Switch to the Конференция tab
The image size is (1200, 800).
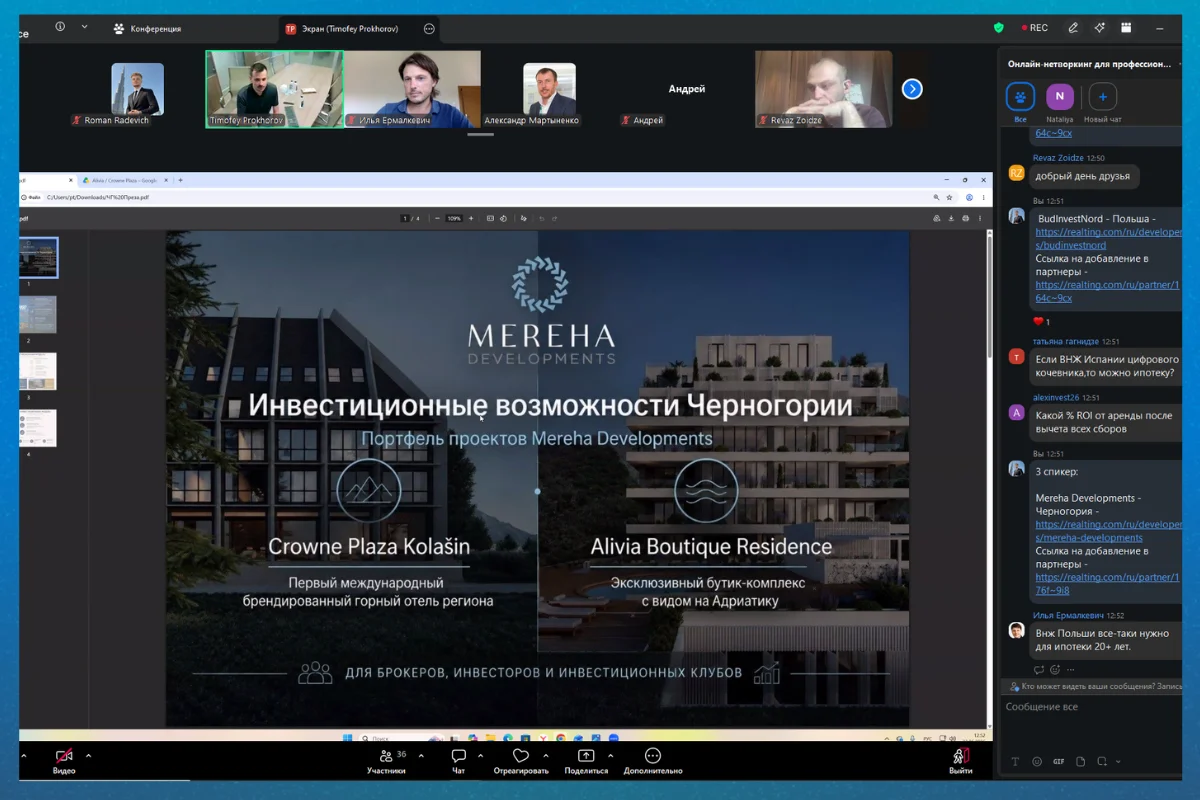coord(147,29)
